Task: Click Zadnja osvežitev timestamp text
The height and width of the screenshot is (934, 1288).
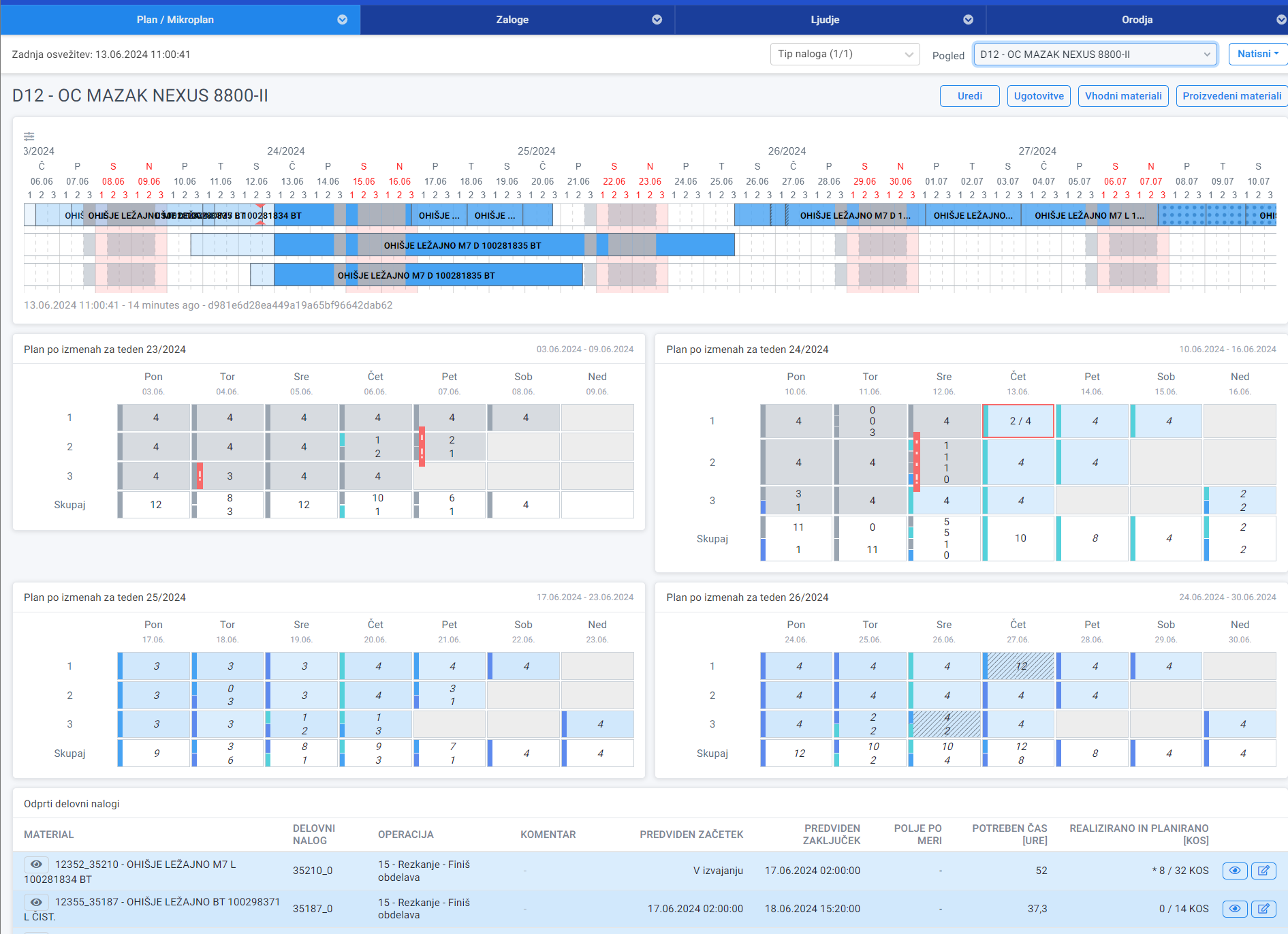Action: click(101, 55)
